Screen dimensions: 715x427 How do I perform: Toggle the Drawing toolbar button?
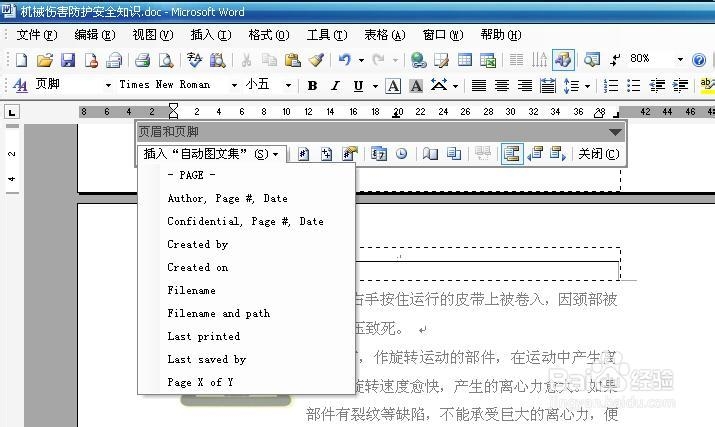pyautogui.click(x=563, y=60)
